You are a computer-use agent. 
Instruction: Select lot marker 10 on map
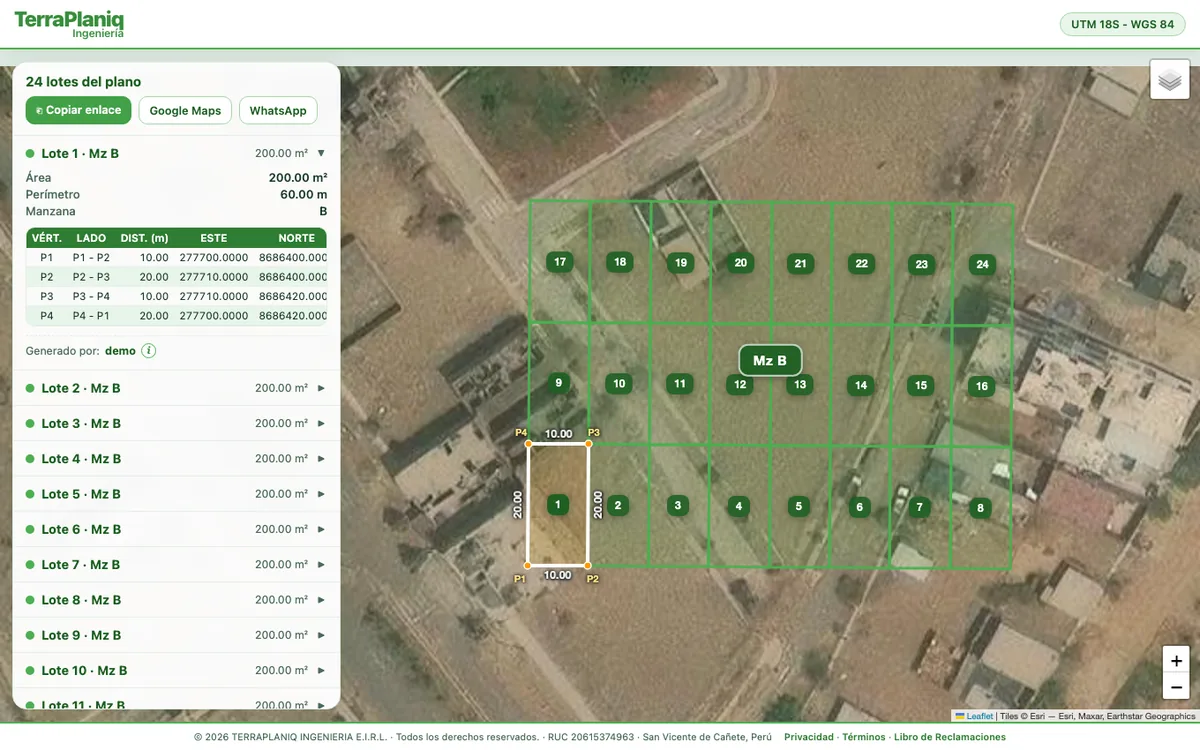coord(619,383)
